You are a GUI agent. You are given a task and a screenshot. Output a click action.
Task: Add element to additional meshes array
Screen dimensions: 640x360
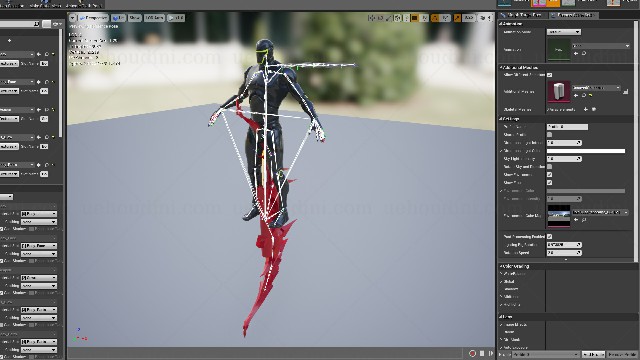(x=586, y=109)
